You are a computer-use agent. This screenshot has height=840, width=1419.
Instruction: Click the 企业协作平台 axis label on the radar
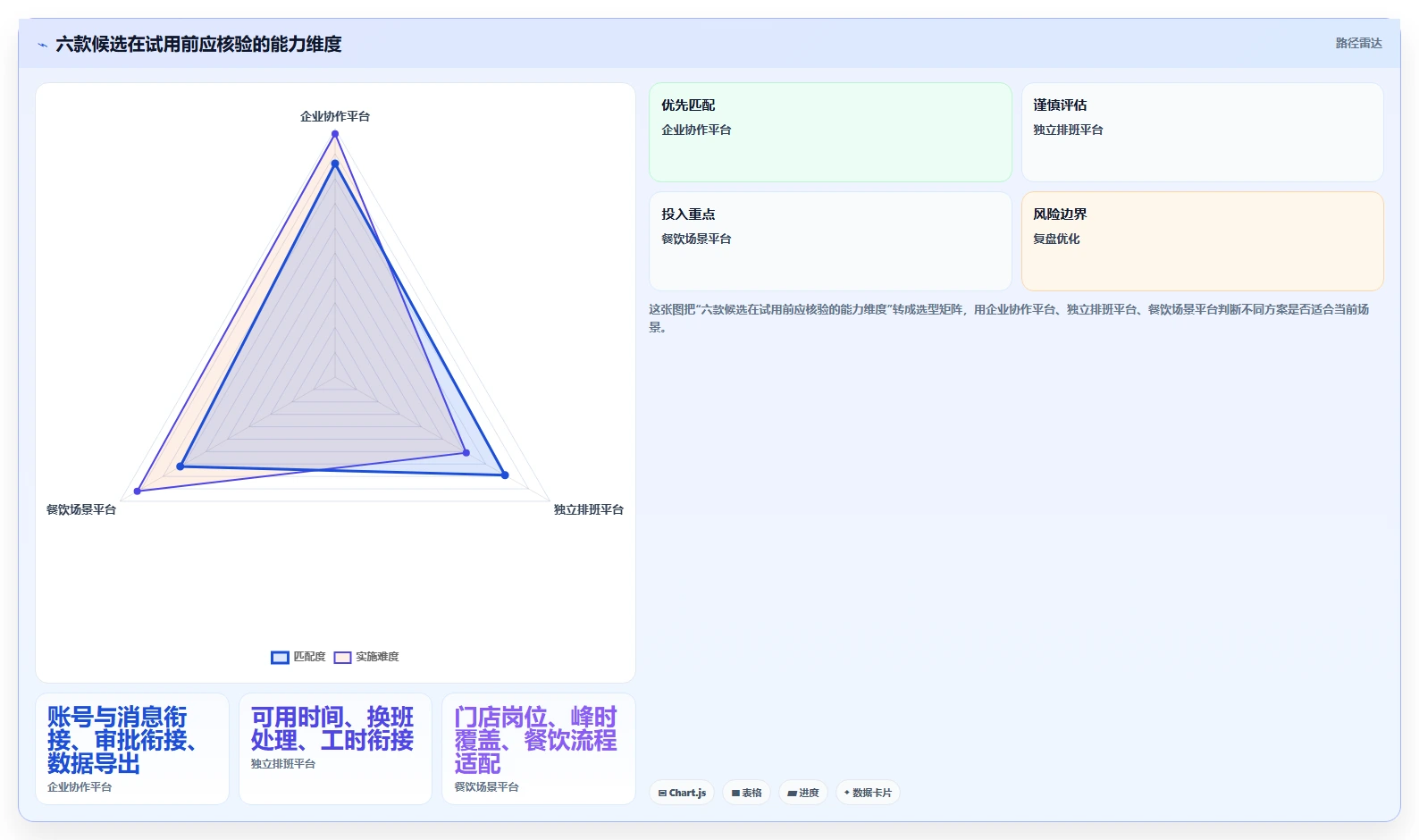(x=335, y=116)
